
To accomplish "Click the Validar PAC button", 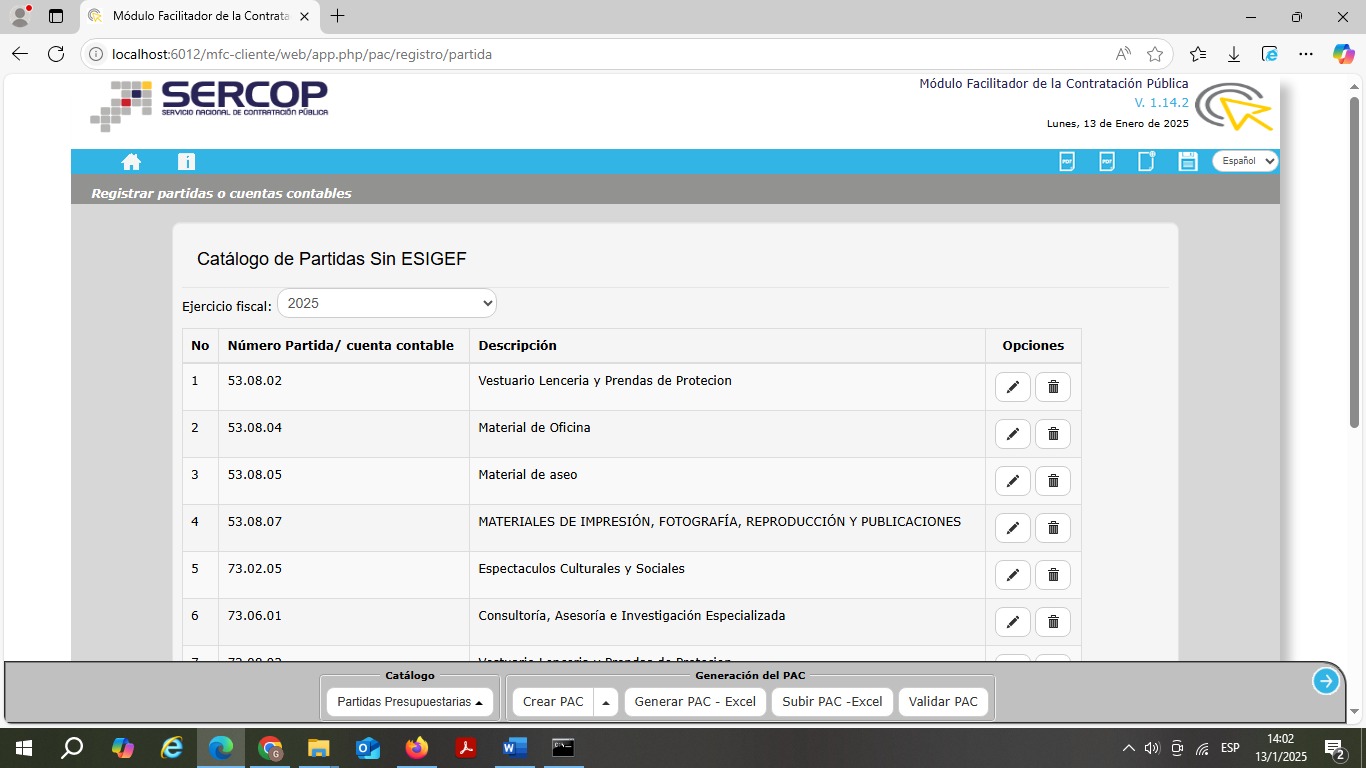I will tap(943, 702).
